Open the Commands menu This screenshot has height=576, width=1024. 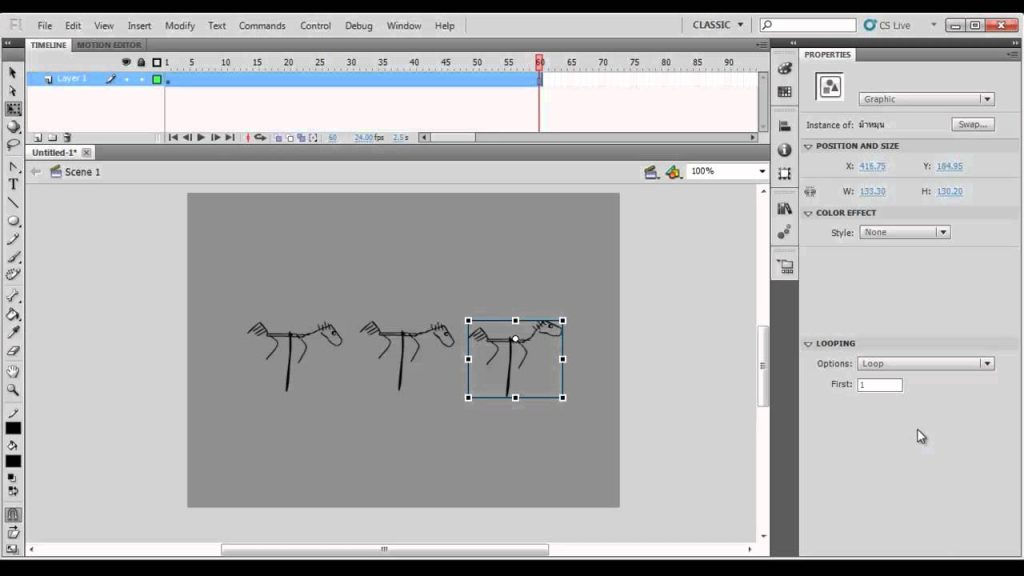[262, 25]
